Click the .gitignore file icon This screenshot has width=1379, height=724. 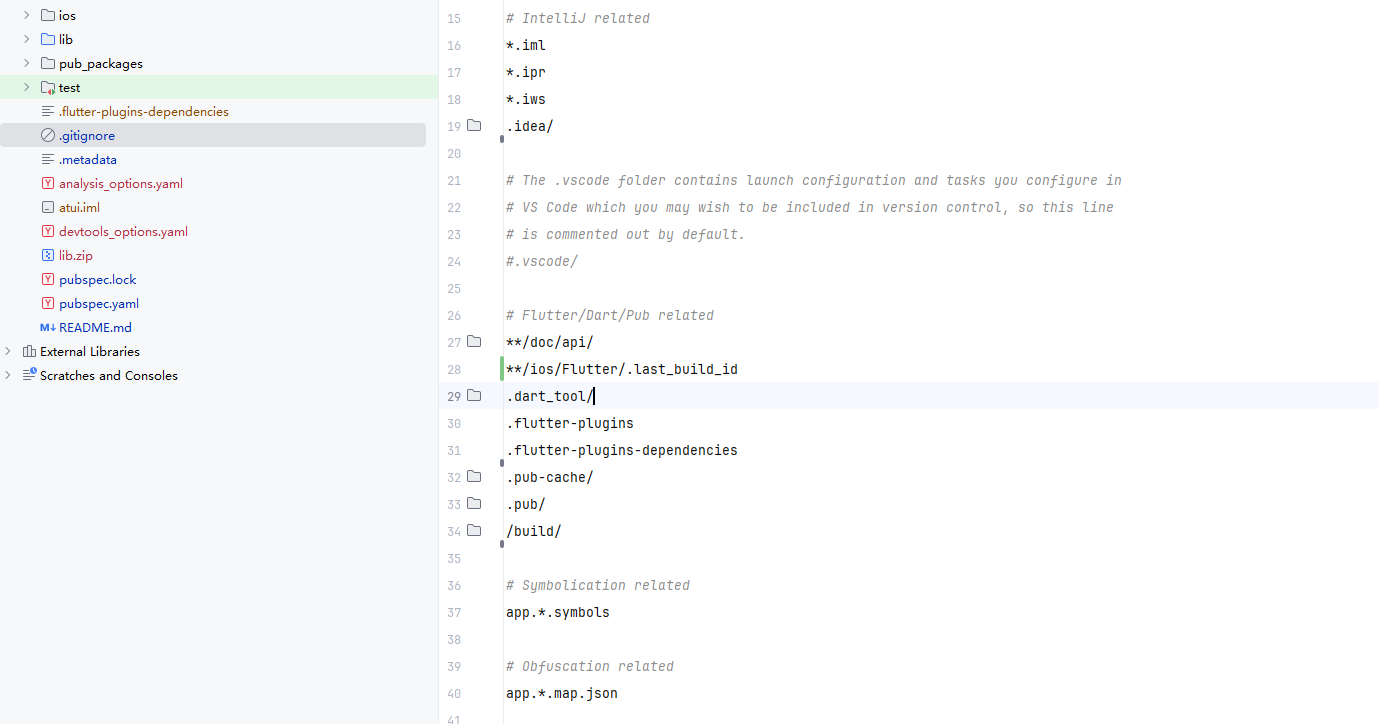(48, 135)
